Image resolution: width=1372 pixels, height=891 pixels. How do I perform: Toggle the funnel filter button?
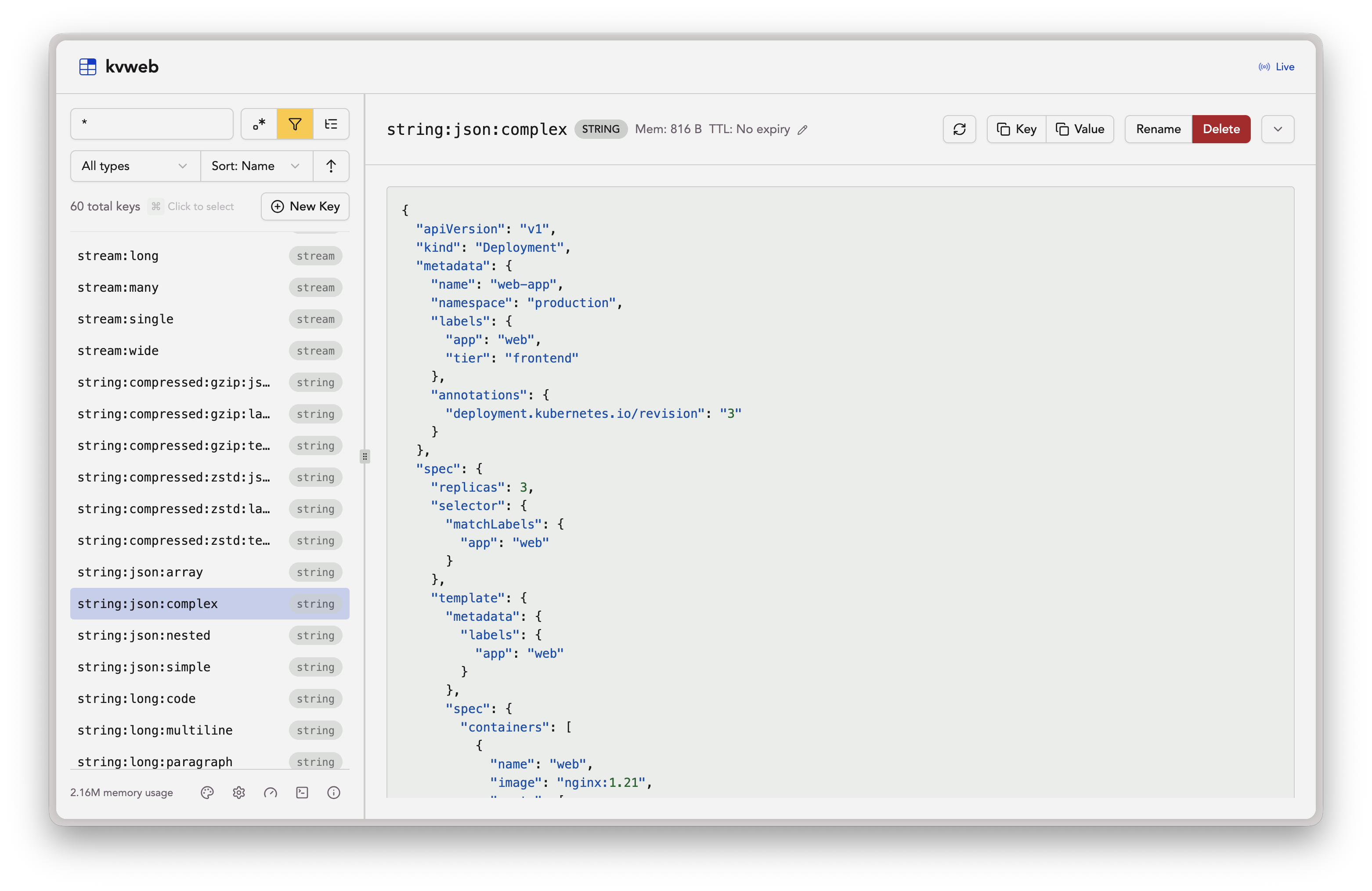295,124
